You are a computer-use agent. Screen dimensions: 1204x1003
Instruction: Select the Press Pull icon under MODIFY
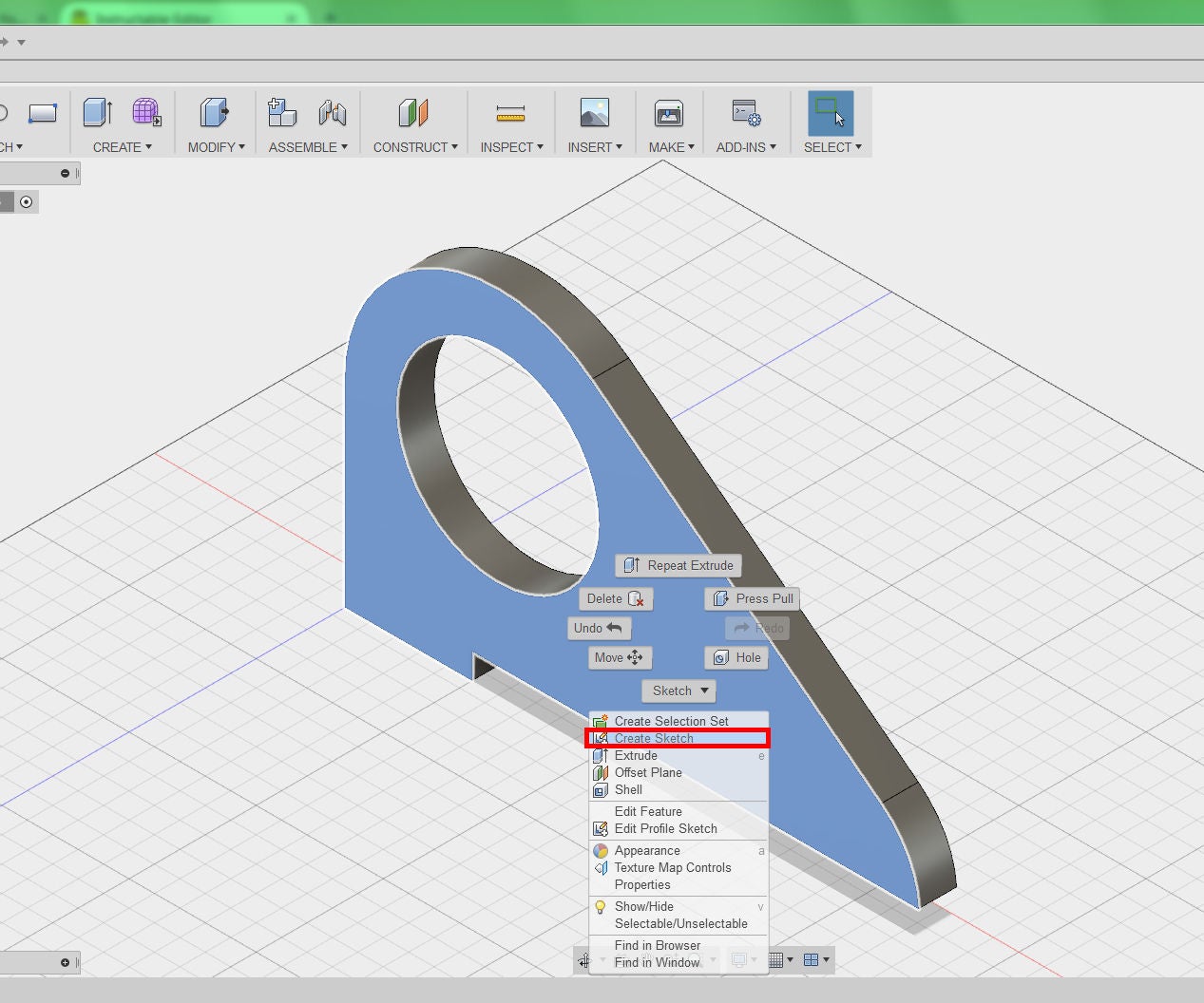[x=214, y=112]
